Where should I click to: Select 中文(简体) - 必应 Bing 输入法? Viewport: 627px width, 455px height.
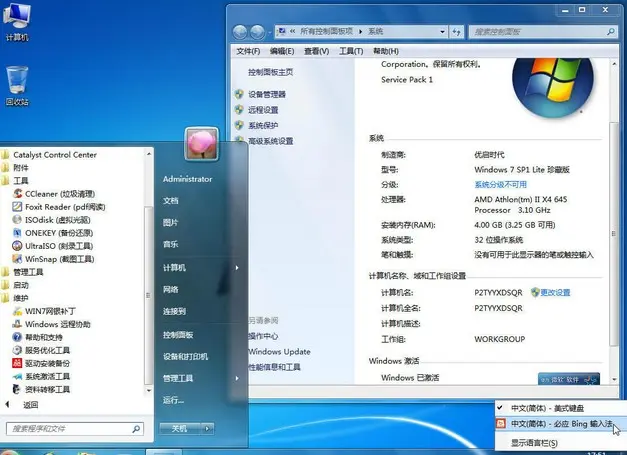click(560, 424)
